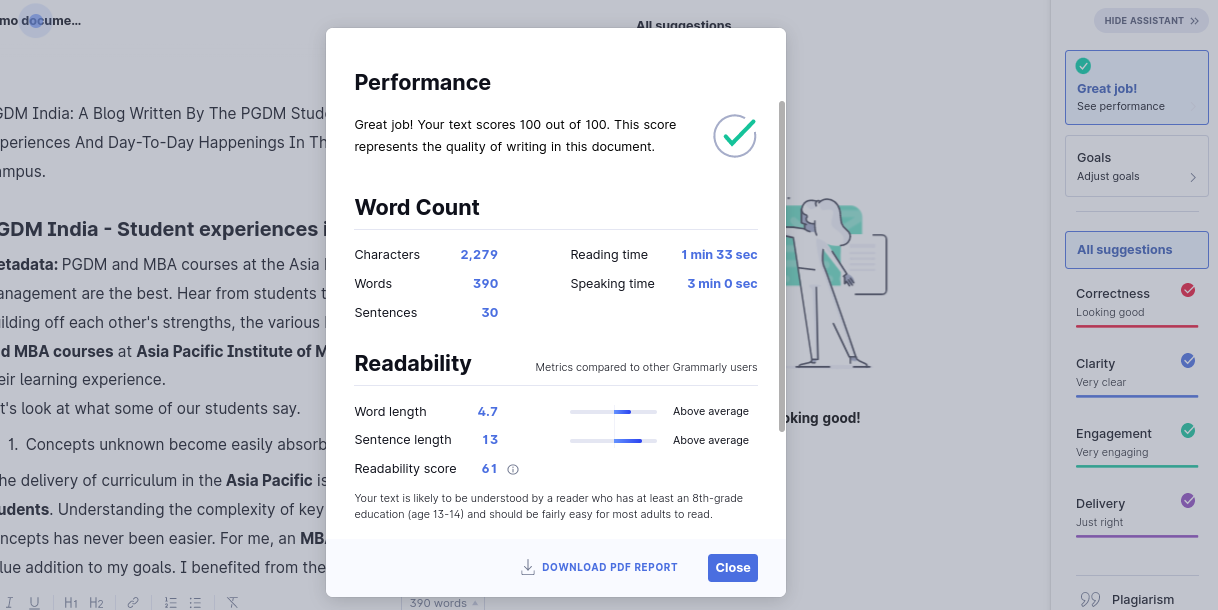
Task: Download the PDF report
Action: click(x=599, y=567)
